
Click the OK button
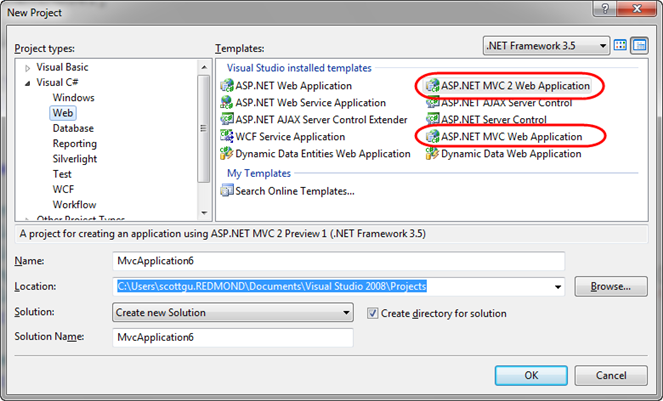(x=531, y=375)
